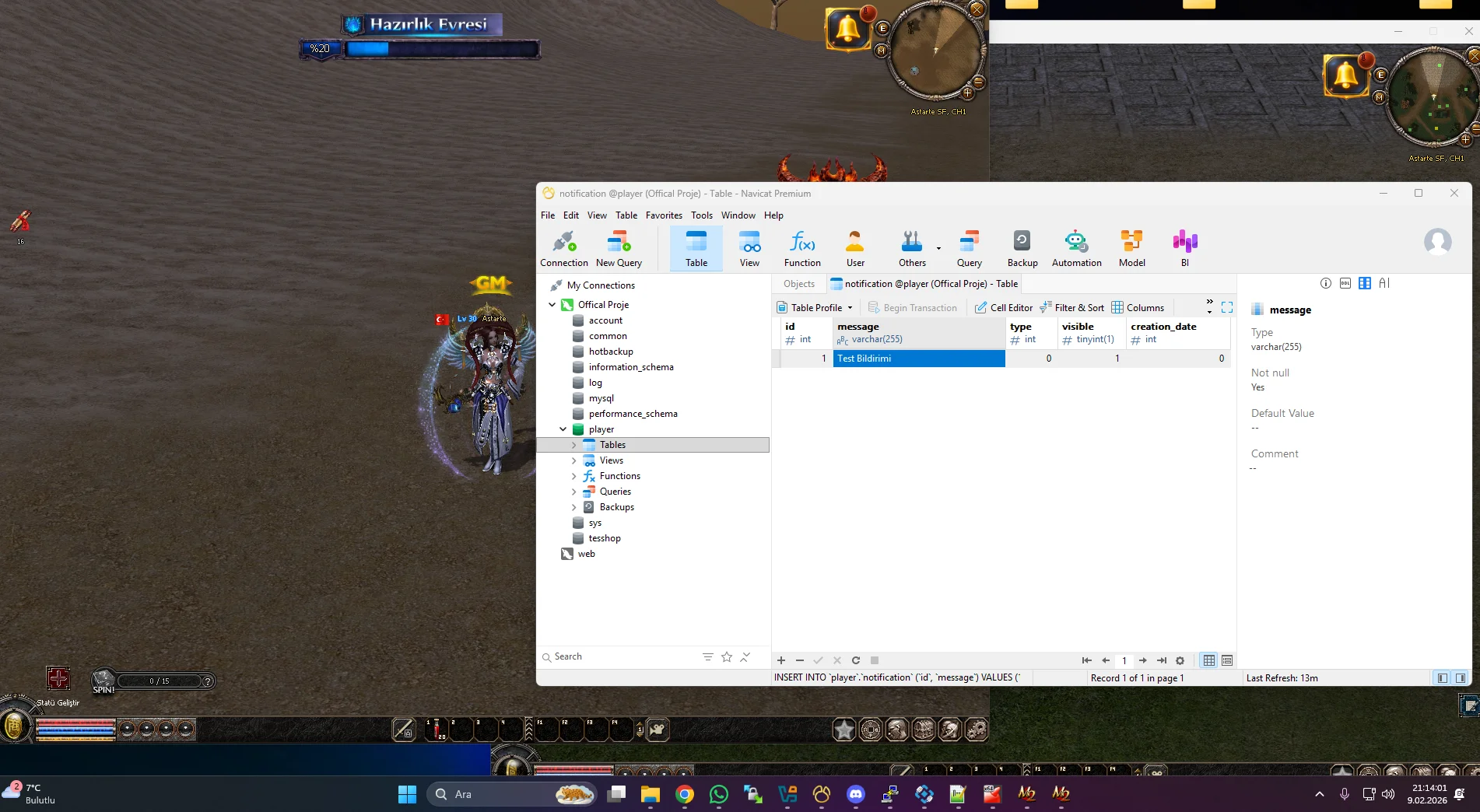Open the Automation tool
The height and width of the screenshot is (812, 1480).
[x=1076, y=248]
